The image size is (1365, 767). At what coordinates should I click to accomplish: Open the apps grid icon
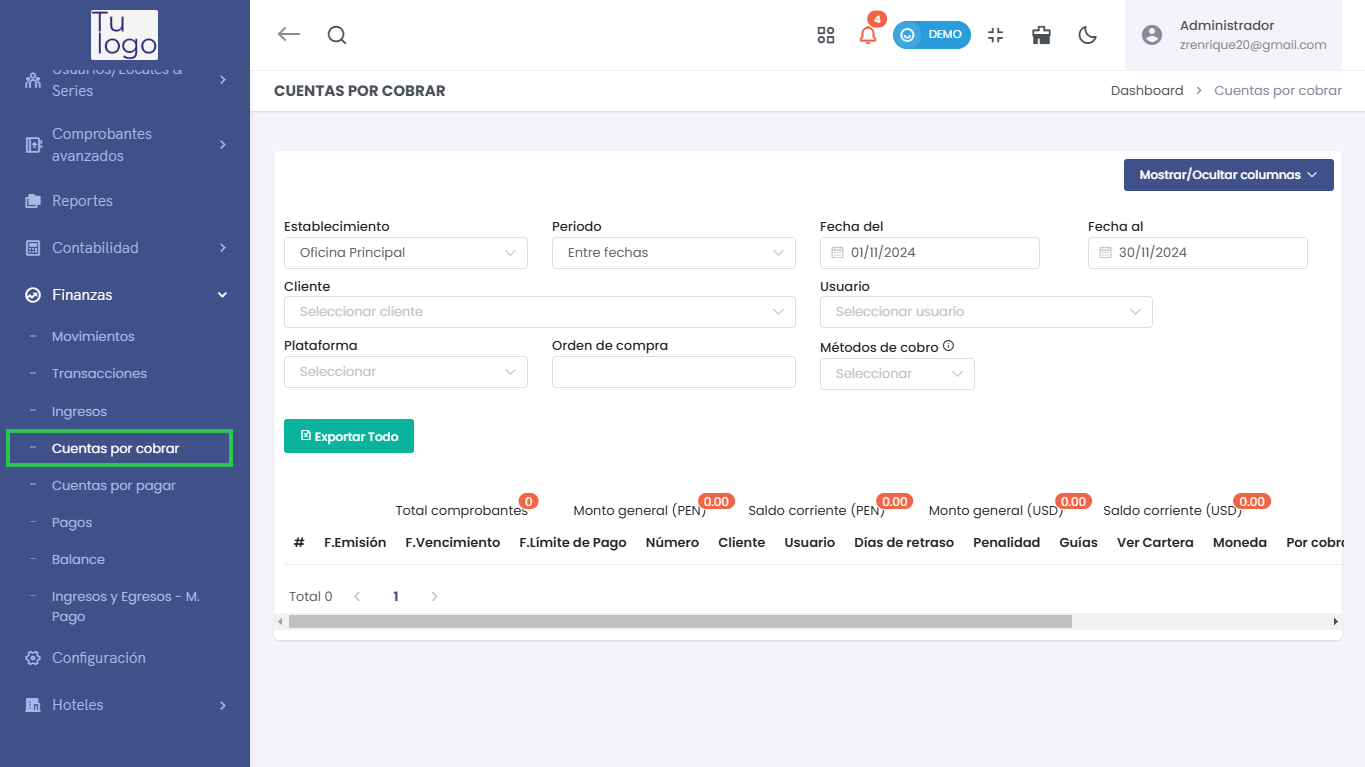(825, 35)
